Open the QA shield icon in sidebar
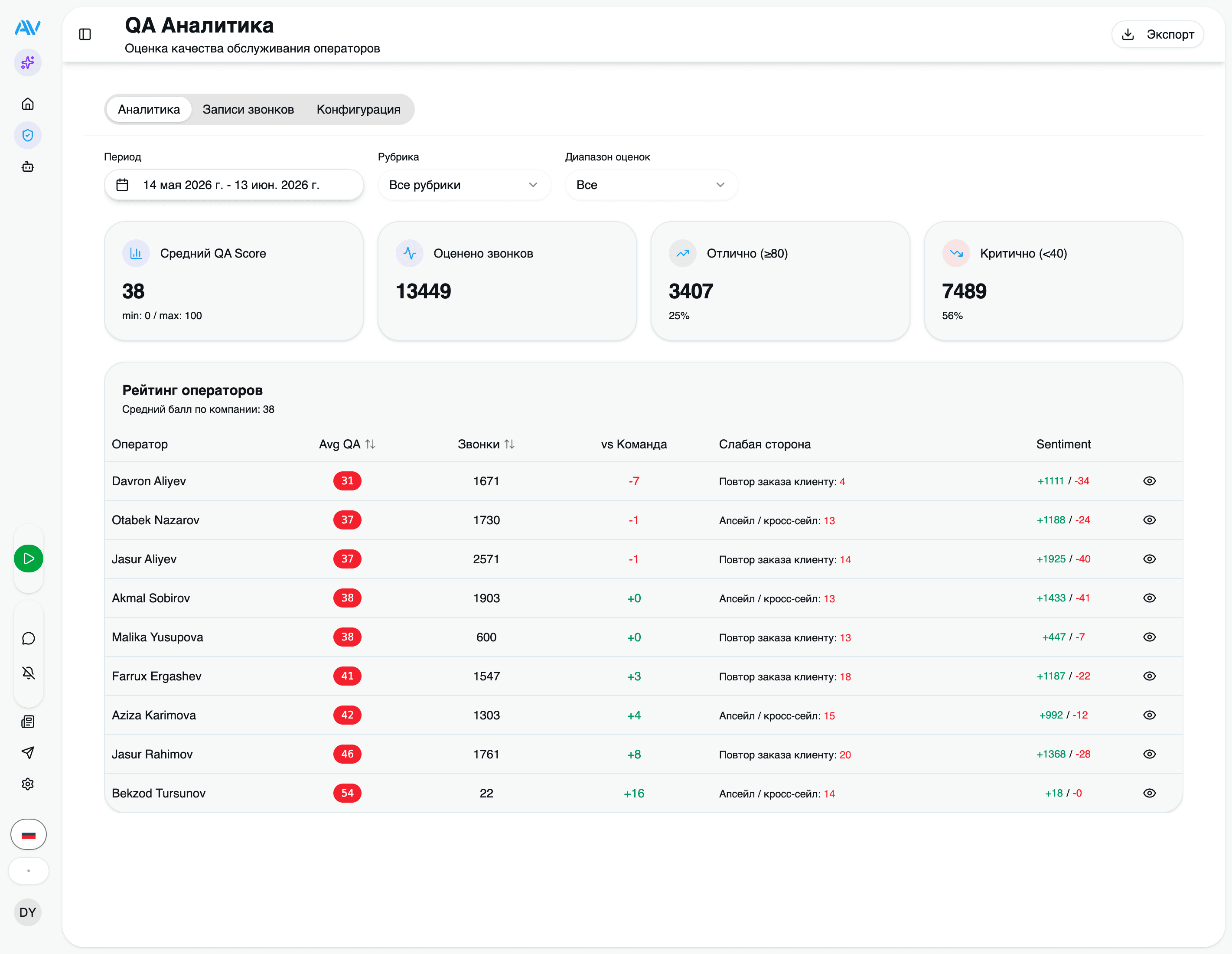 click(28, 135)
